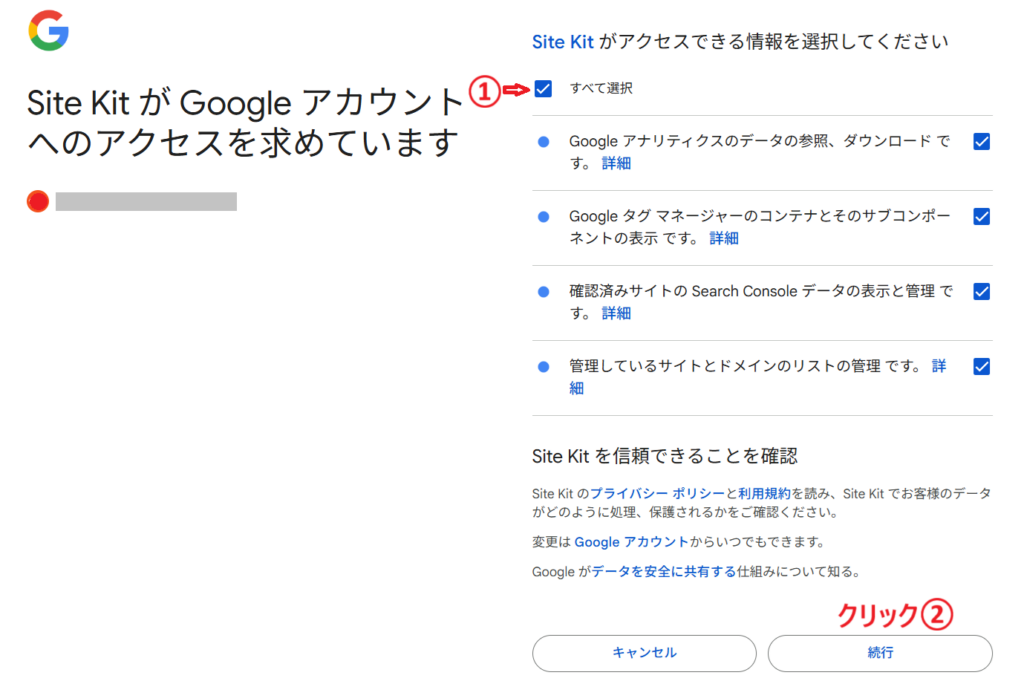
Task: Open 詳細 for the タグ マネージャー permission
Action: tap(724, 238)
